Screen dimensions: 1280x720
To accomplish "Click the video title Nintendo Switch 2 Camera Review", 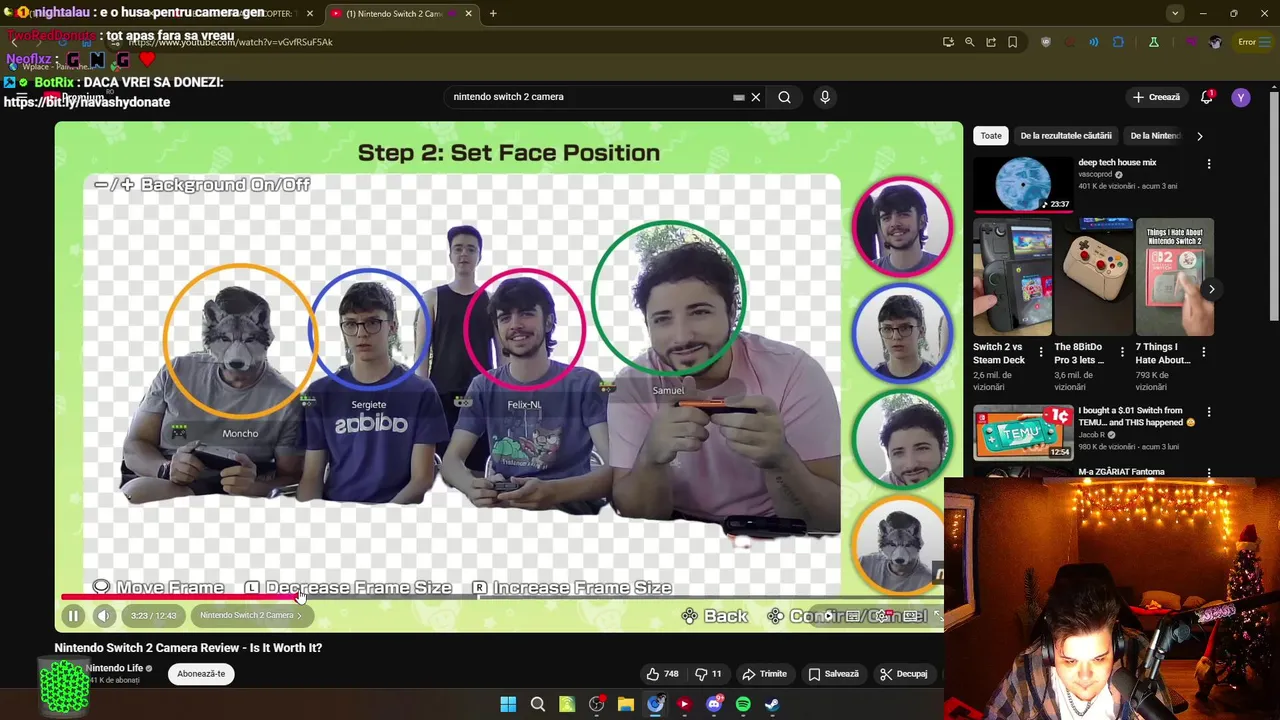I will coord(188,648).
